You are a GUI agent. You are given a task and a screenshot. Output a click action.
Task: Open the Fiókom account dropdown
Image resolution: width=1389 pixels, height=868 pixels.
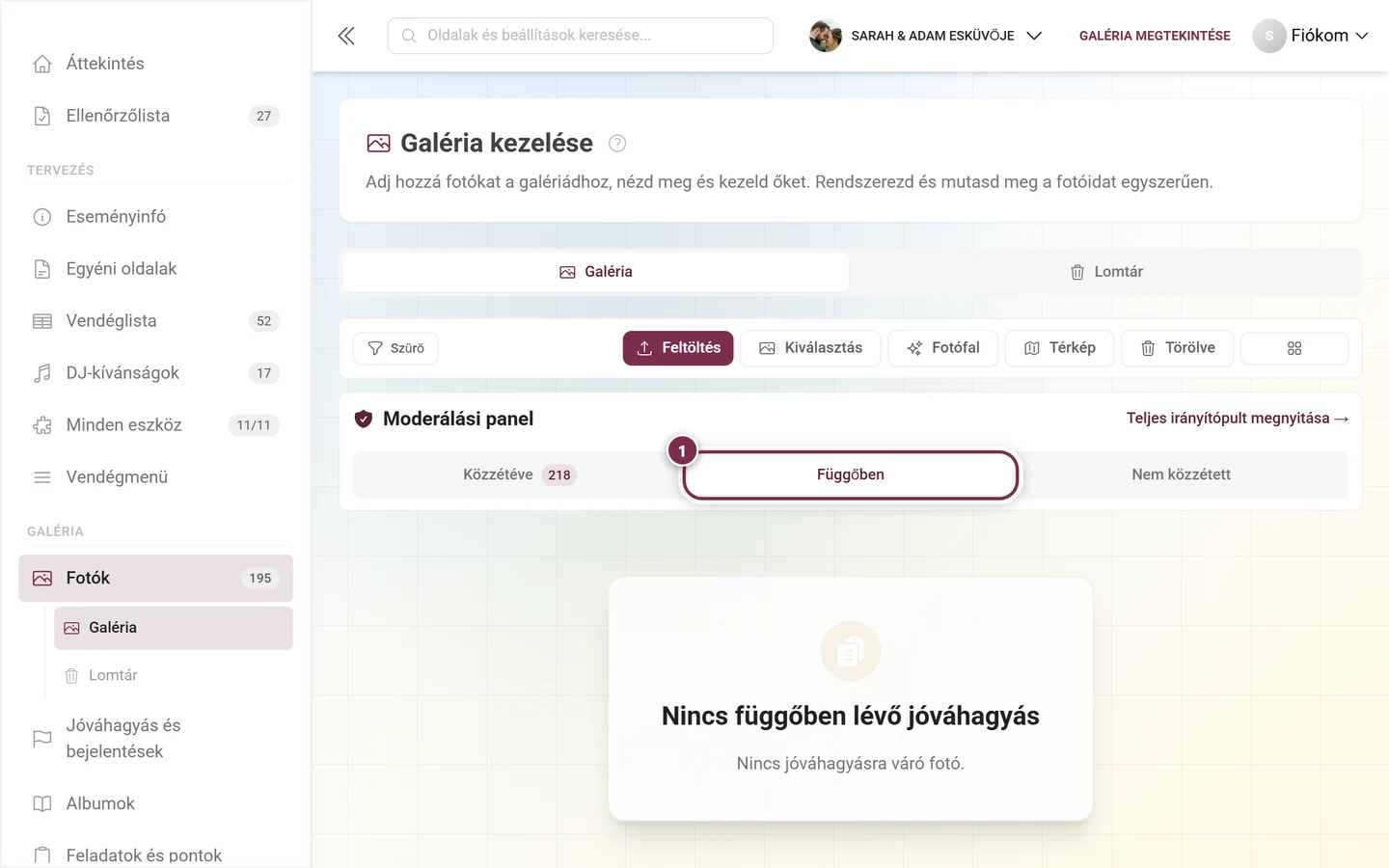coord(1311,36)
